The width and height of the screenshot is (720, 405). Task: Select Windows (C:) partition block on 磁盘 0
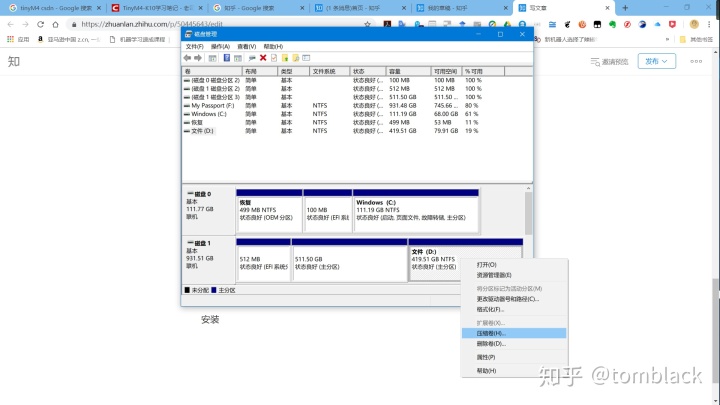tap(416, 211)
